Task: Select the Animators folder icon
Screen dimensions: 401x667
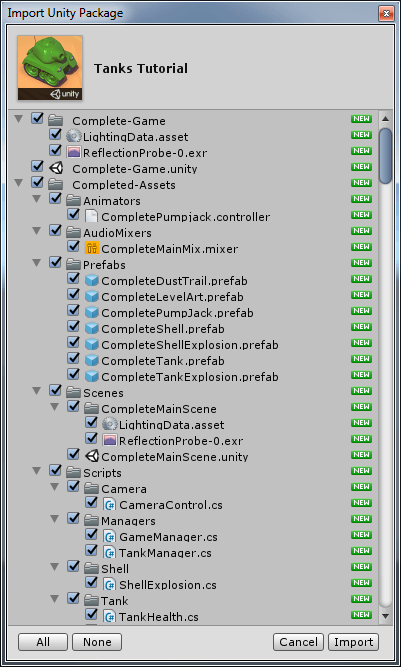Action: (x=74, y=200)
